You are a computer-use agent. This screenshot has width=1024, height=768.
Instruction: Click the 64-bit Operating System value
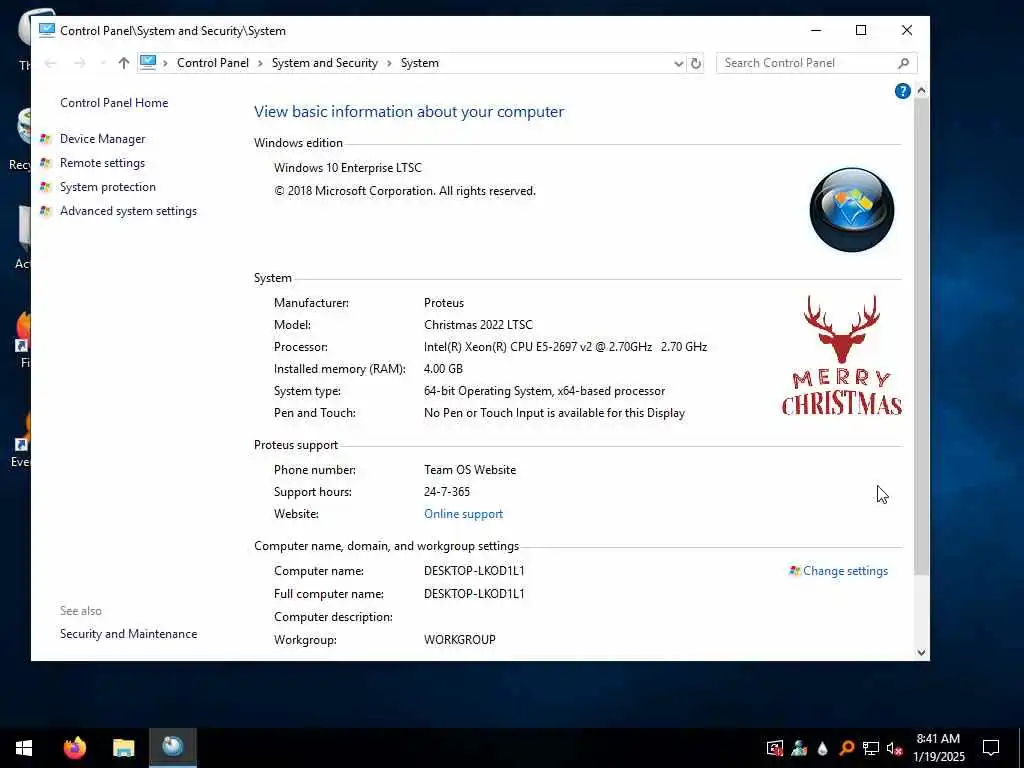544,391
